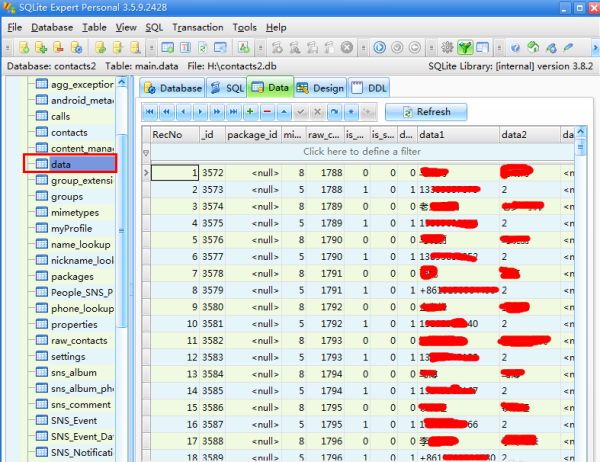Viewport: 600px width, 462px height.
Task: Jump to next page of records
Action: click(217, 112)
